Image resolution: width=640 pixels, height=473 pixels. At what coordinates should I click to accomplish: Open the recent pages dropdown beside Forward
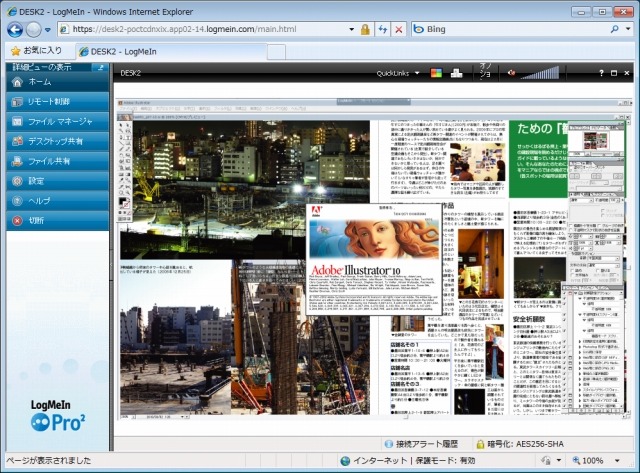click(x=48, y=30)
